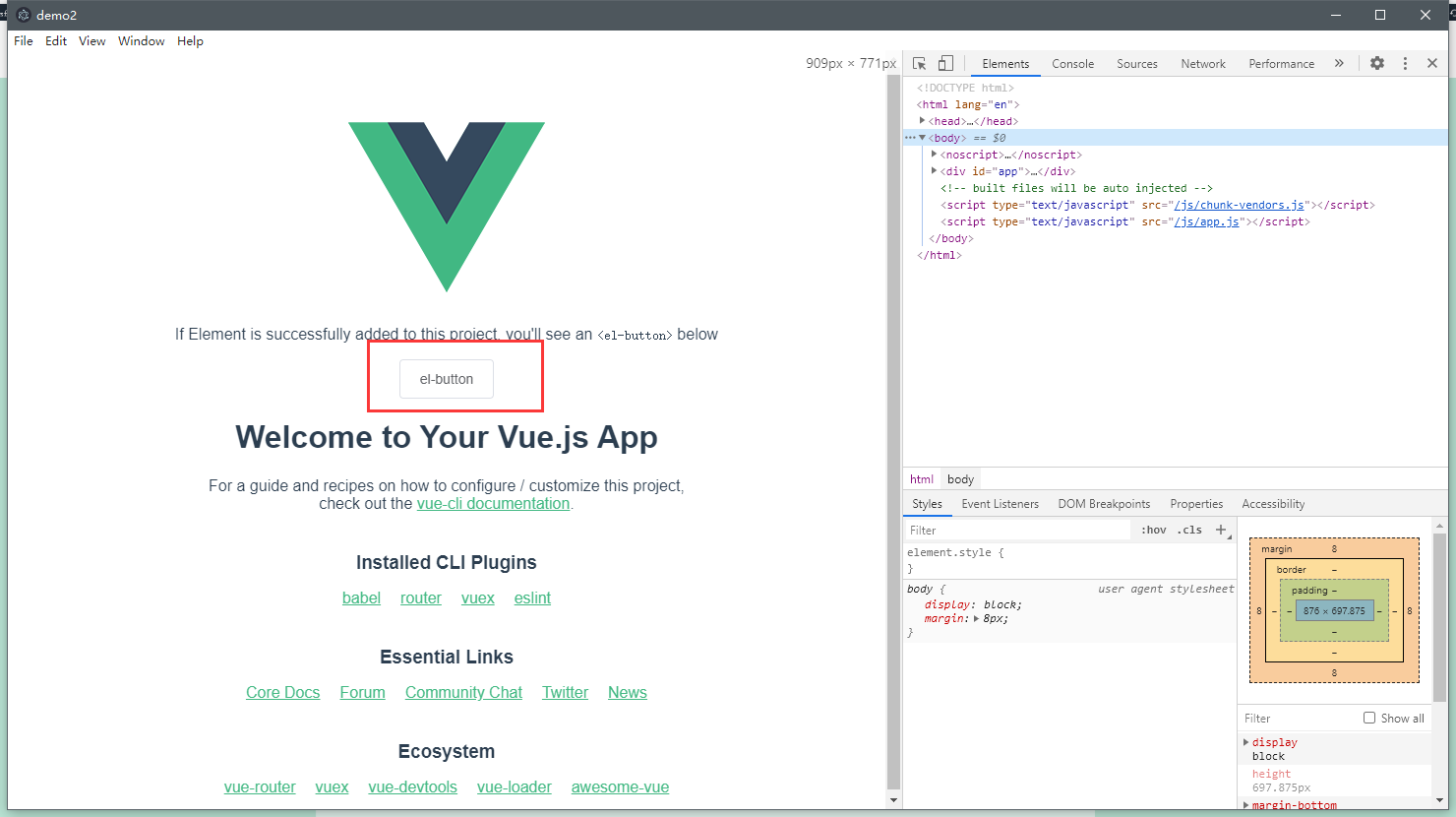
Task: Open the Help menu
Action: coord(190,41)
